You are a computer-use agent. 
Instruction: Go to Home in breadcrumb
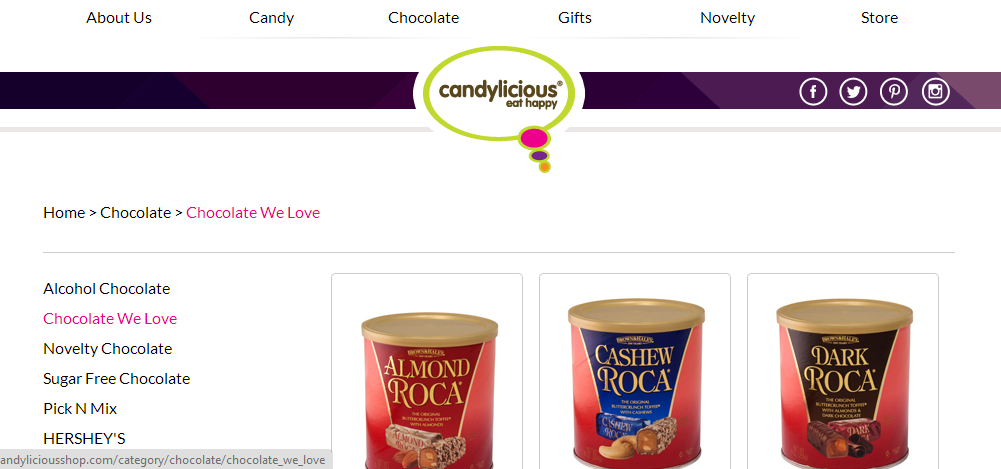point(64,212)
